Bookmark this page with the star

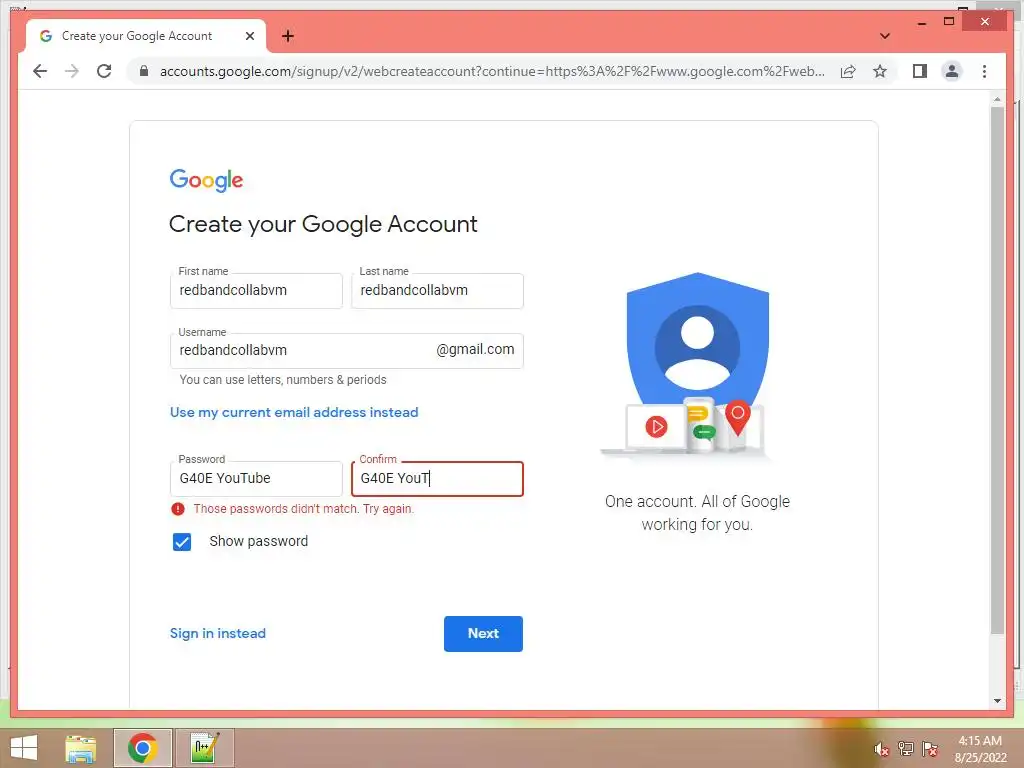(x=880, y=71)
